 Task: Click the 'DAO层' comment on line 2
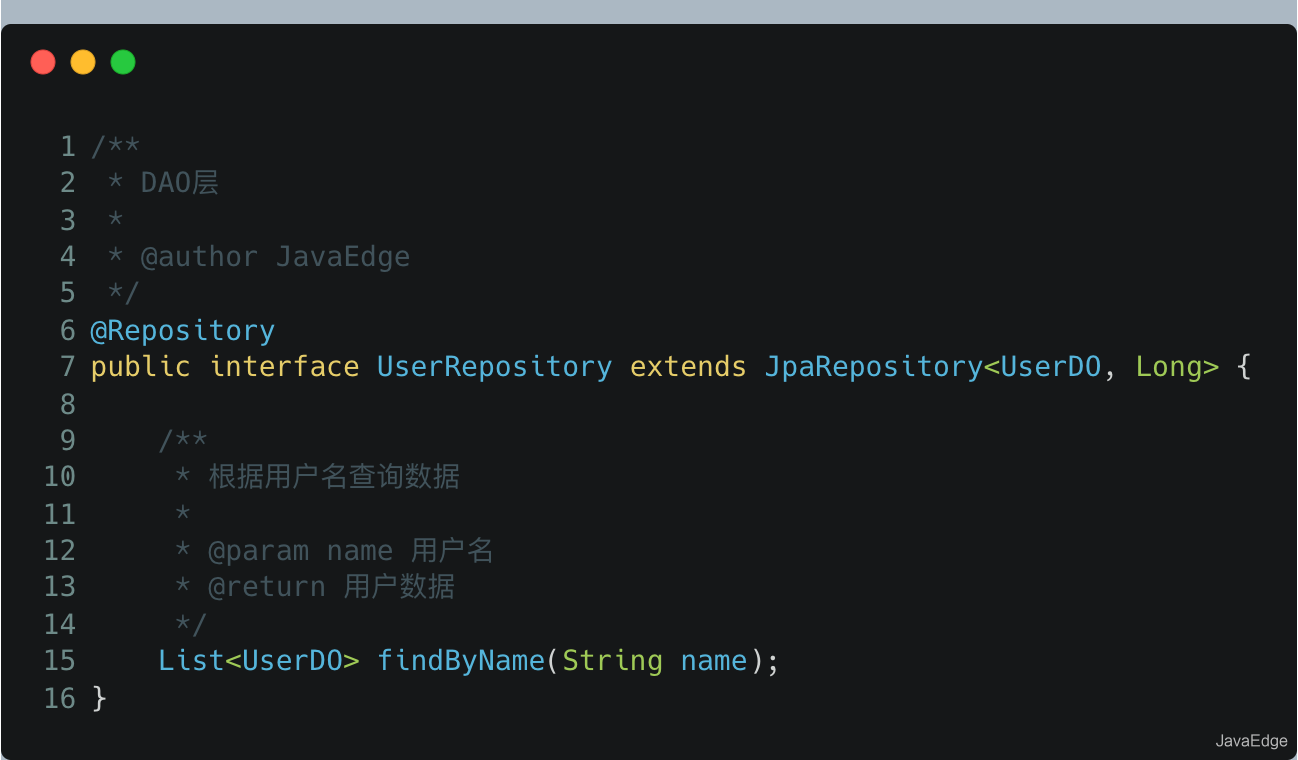180,183
